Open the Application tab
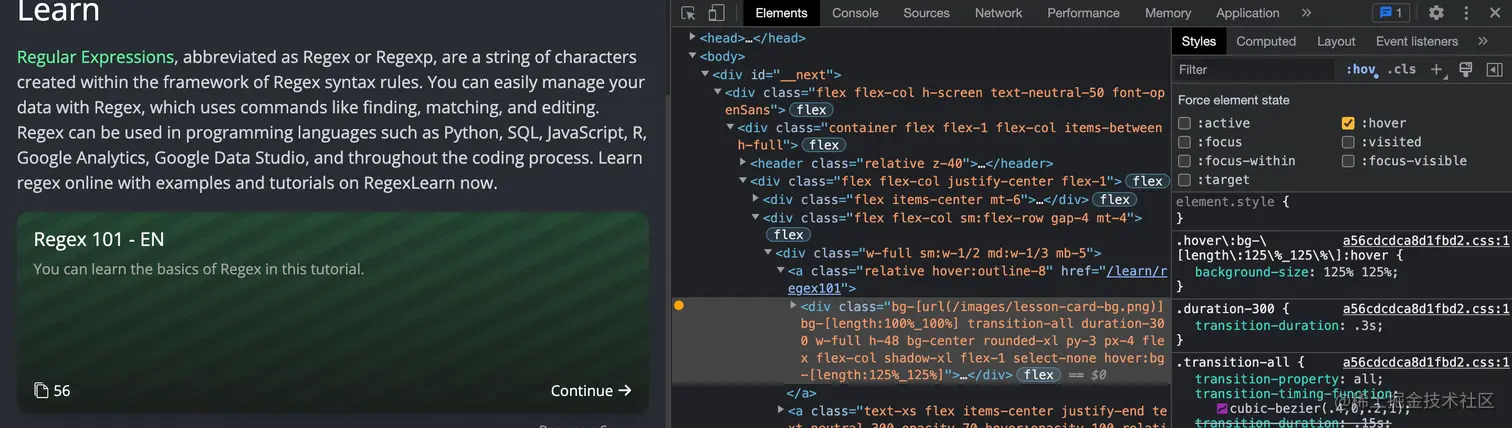The image size is (1512, 428). (1247, 13)
